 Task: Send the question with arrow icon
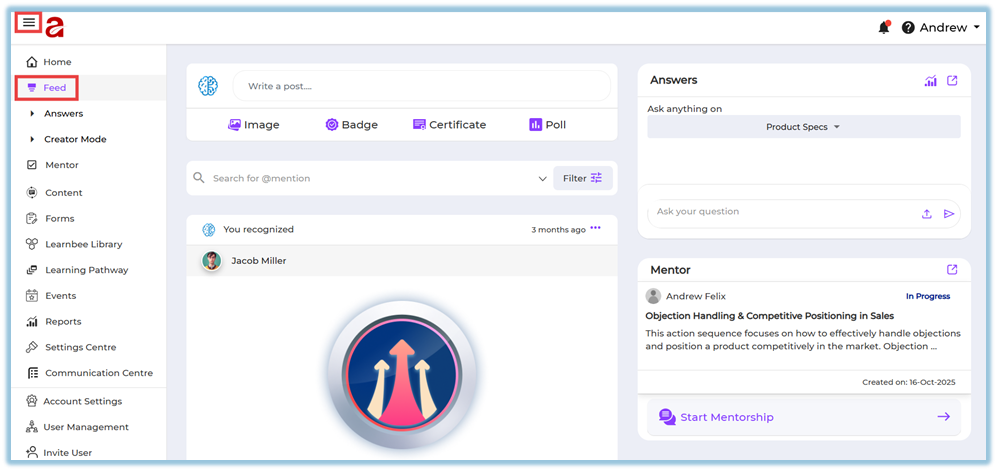(x=949, y=213)
